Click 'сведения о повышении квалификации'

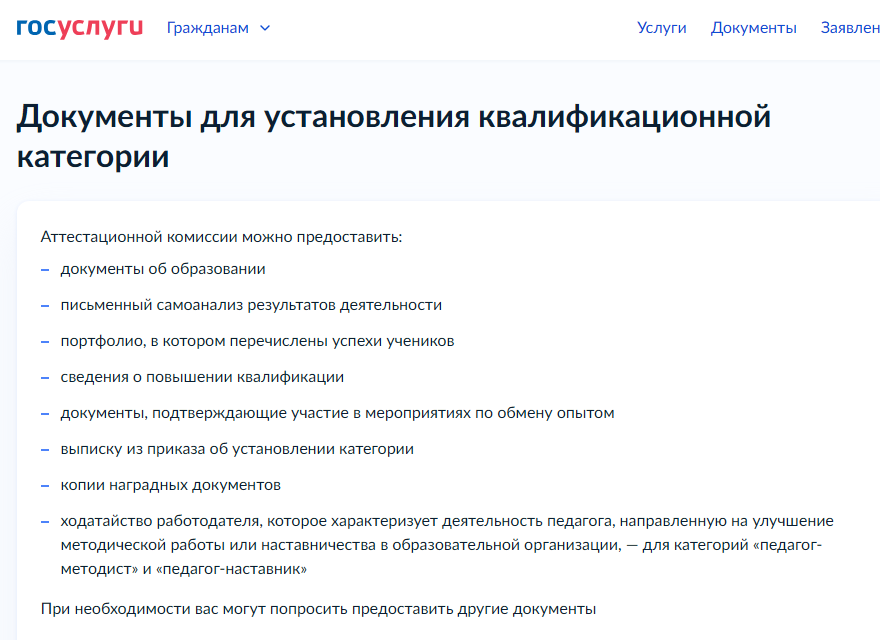[202, 377]
